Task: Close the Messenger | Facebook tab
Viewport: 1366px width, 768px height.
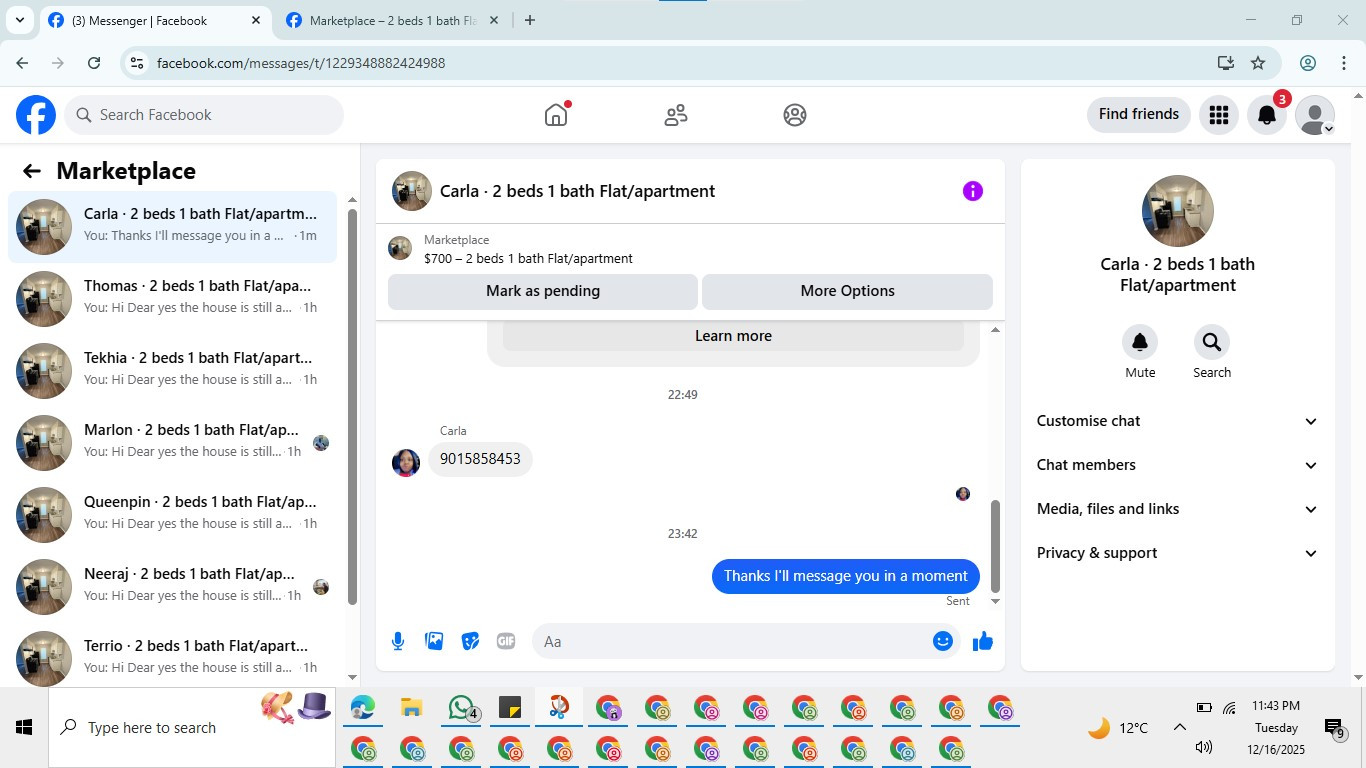Action: pyautogui.click(x=256, y=20)
